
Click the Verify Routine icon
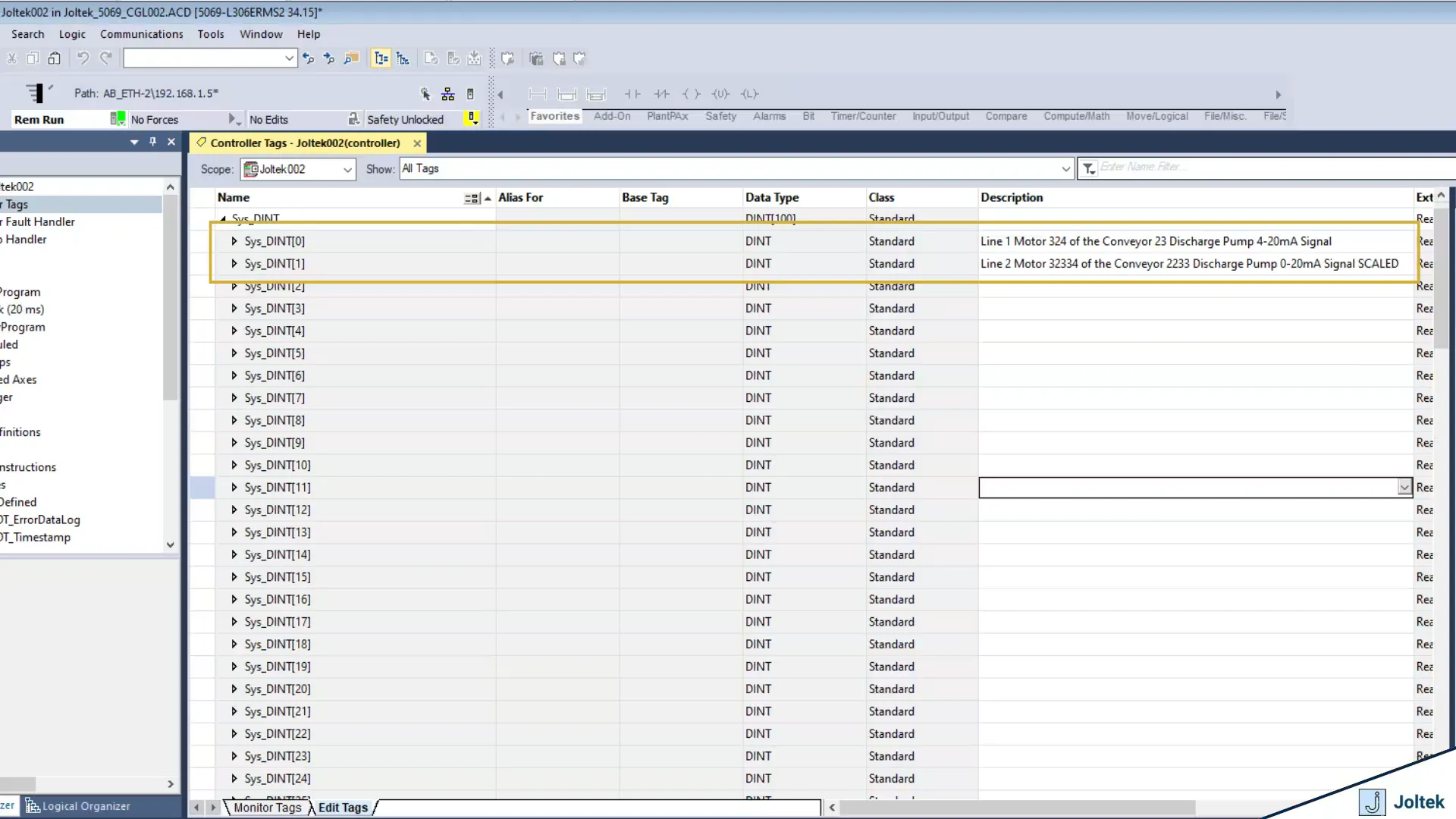[431, 58]
